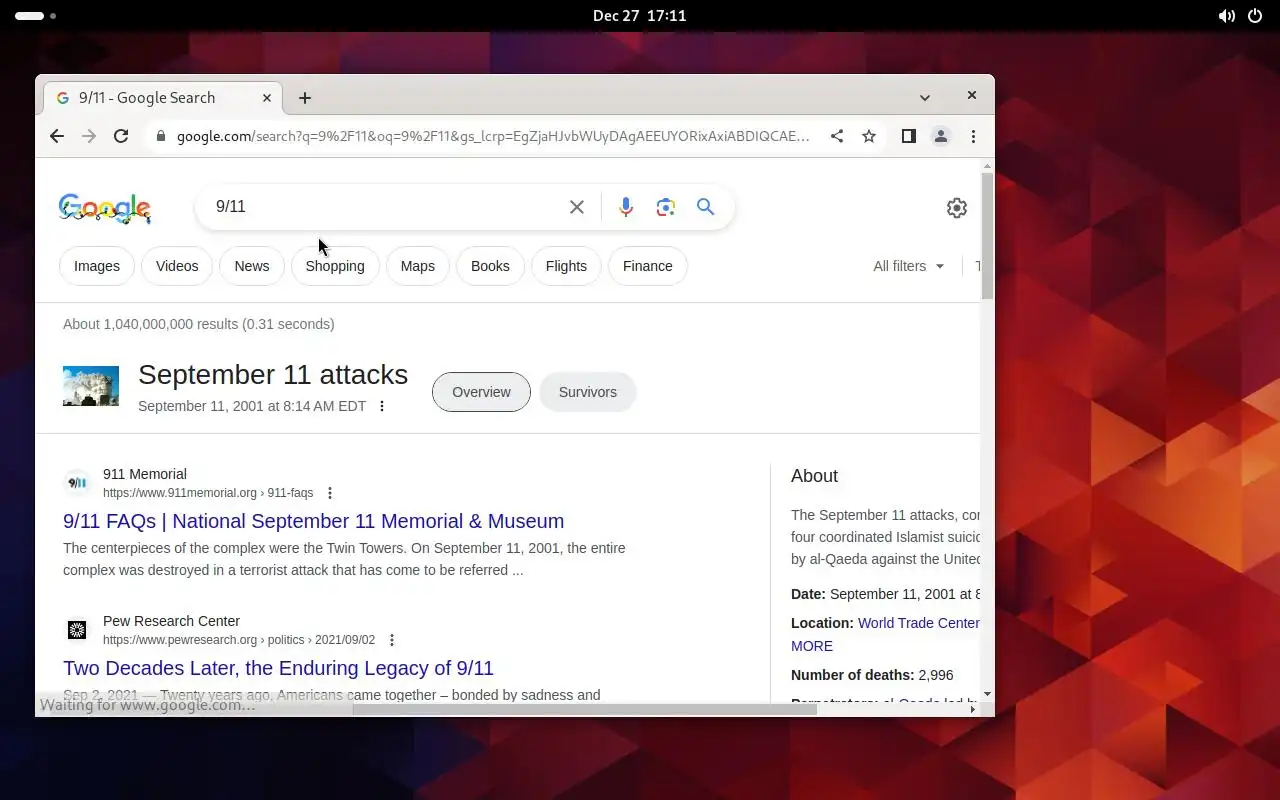This screenshot has width=1280, height=800.
Task: Click the forward navigation arrow
Action: click(89, 136)
